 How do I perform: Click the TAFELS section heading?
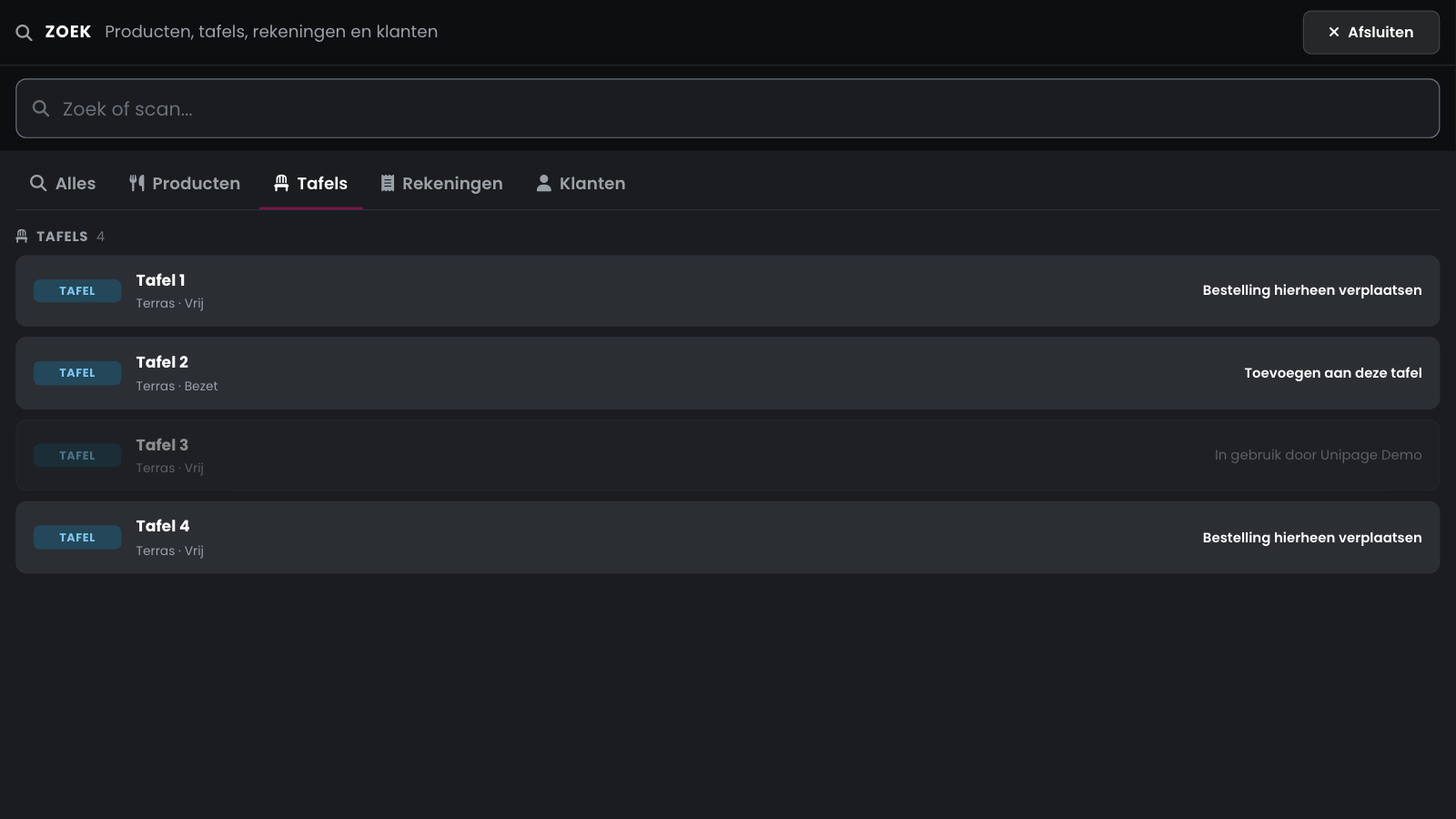click(62, 237)
